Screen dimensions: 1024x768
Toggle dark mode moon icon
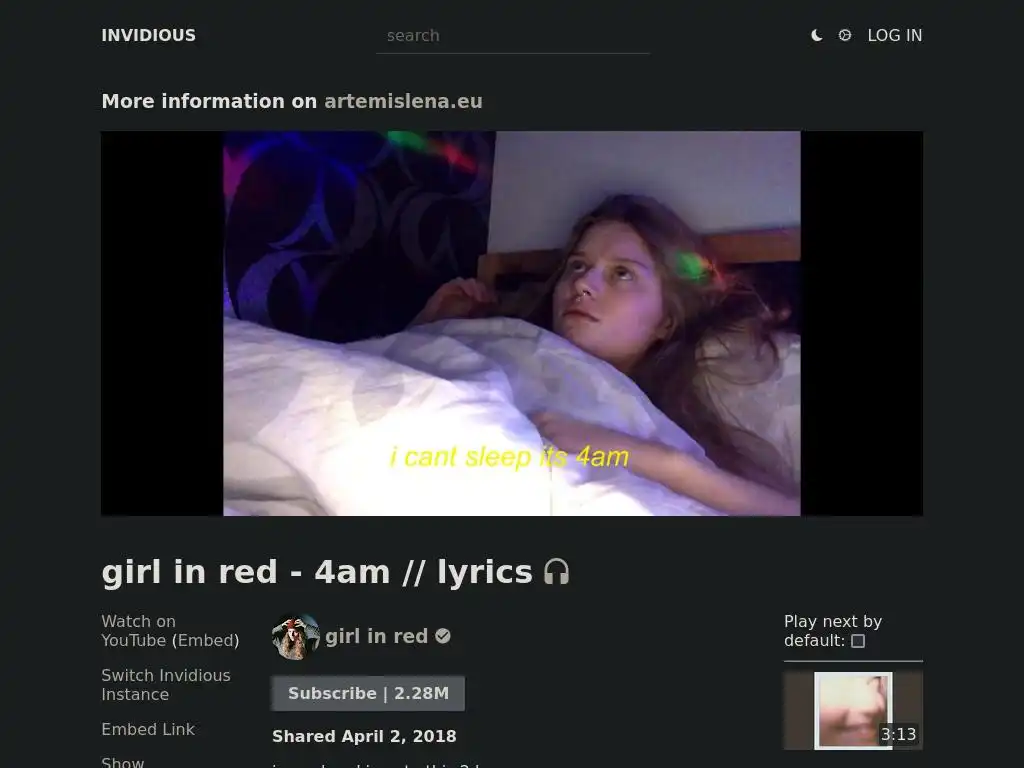tap(816, 35)
